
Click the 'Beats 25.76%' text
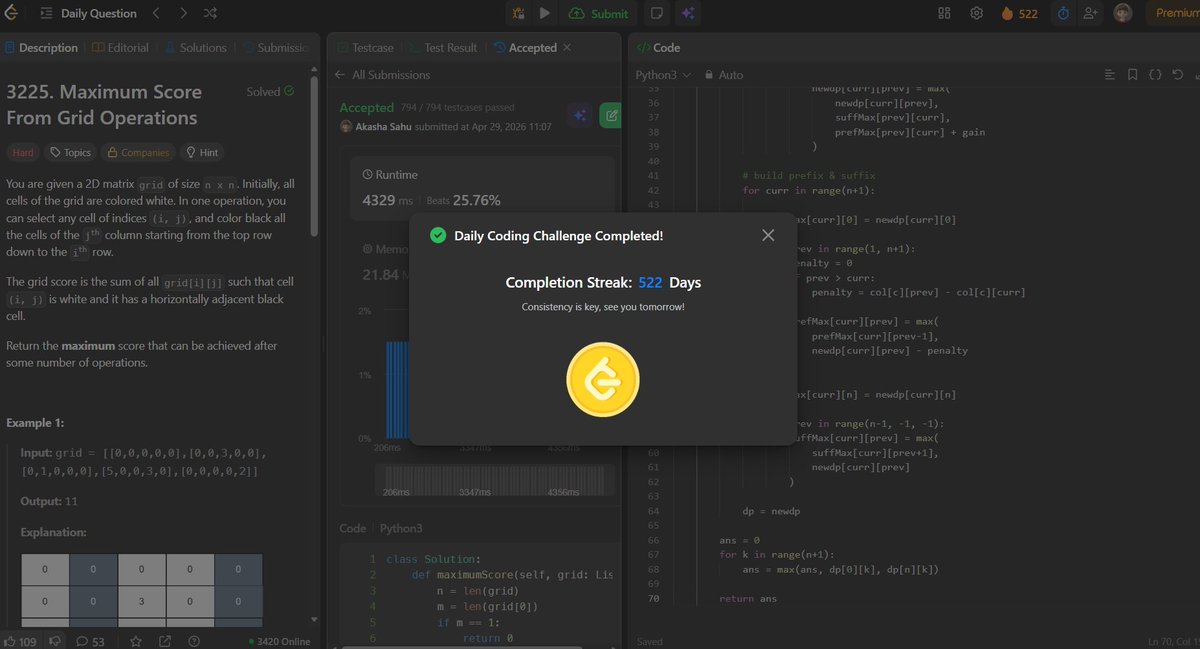click(x=464, y=200)
